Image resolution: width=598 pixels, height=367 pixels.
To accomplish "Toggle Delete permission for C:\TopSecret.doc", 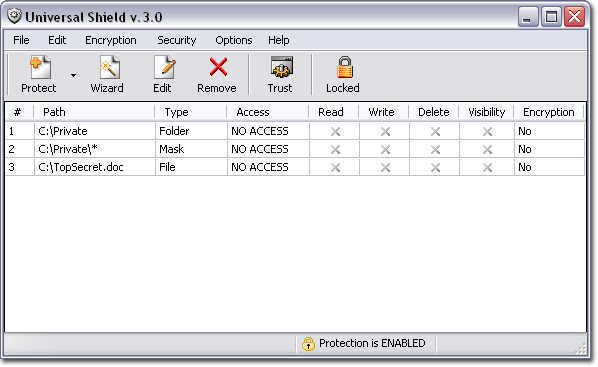I will tap(435, 167).
